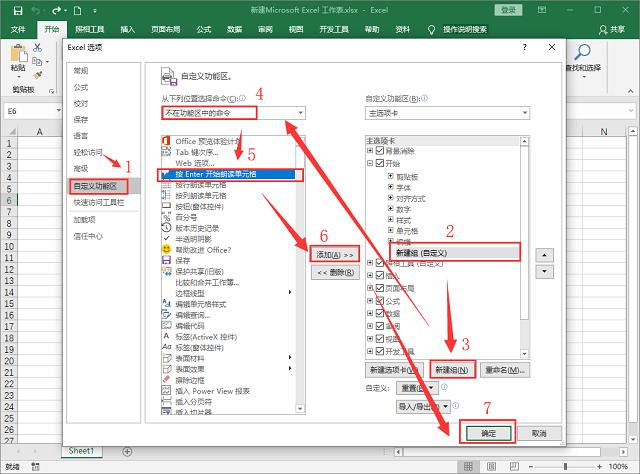Click the Move Up arrow button
The height and width of the screenshot is (474, 640).
point(544,255)
